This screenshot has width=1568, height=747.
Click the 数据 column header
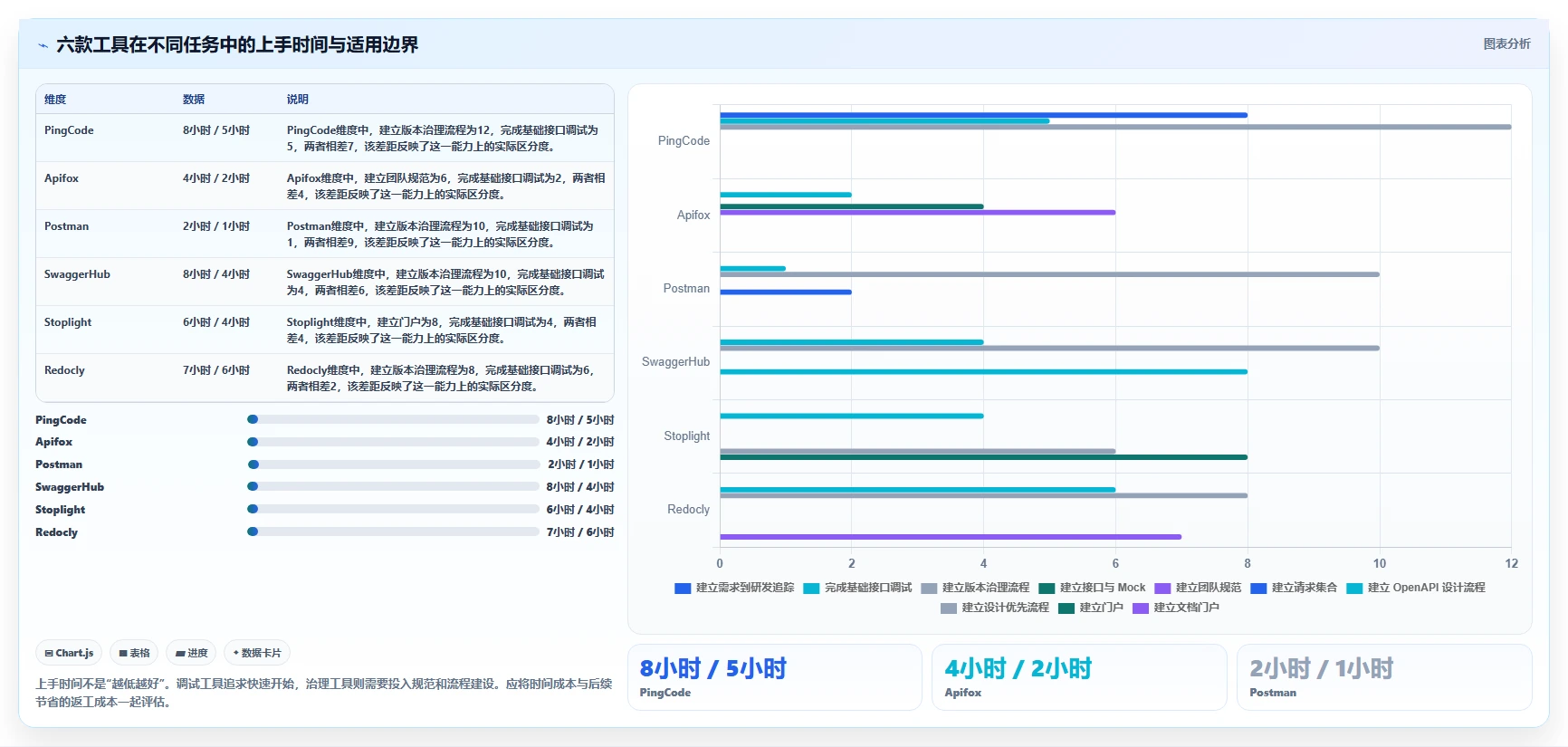point(194,100)
